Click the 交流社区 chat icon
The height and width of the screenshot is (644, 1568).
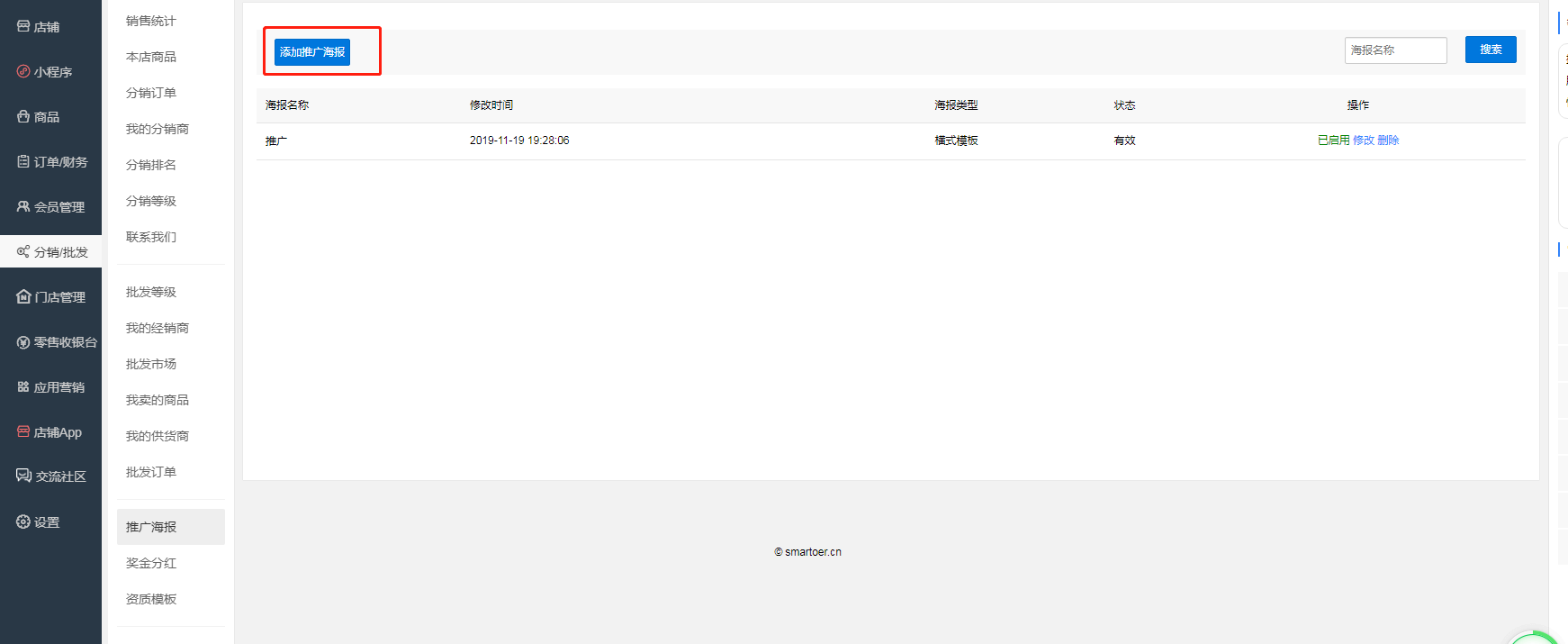tap(23, 476)
